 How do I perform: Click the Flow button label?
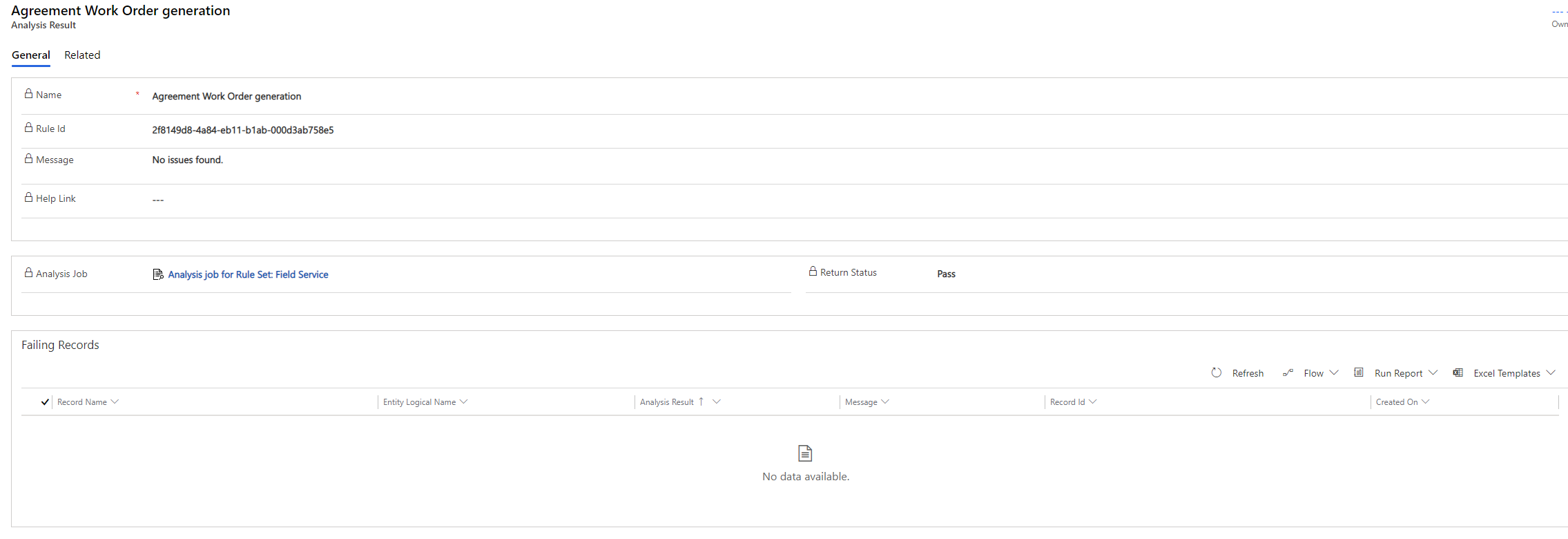pyautogui.click(x=1313, y=373)
